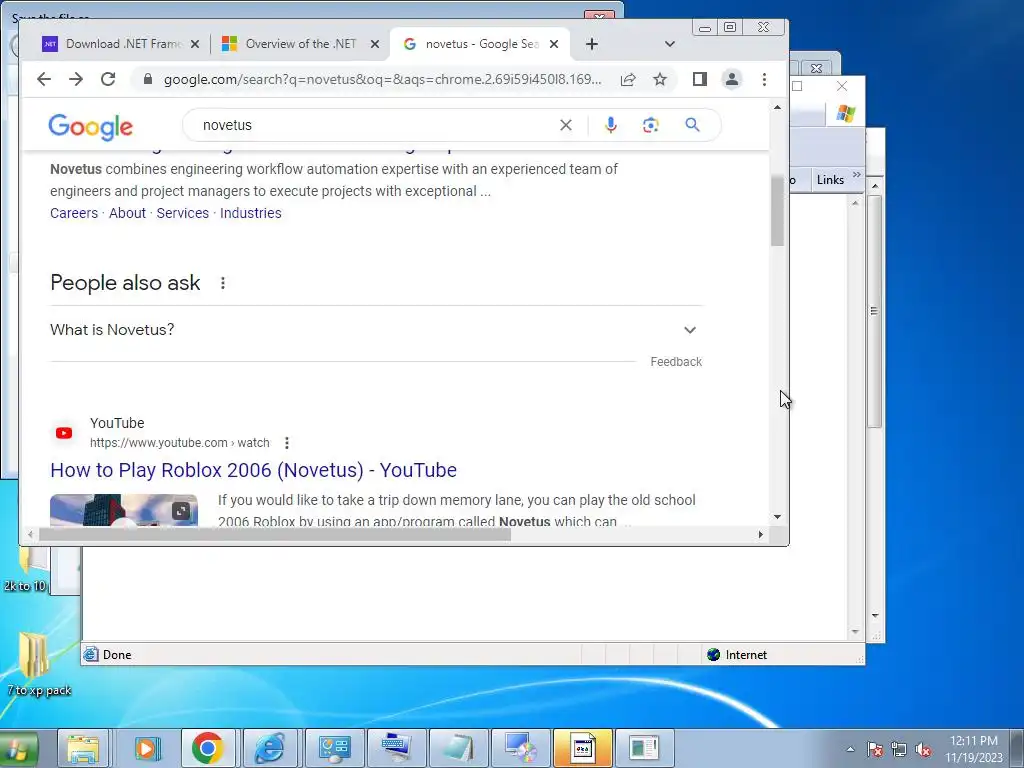The height and width of the screenshot is (768, 1024).
Task: Open Google Chrome from the taskbar
Action: [x=208, y=748]
